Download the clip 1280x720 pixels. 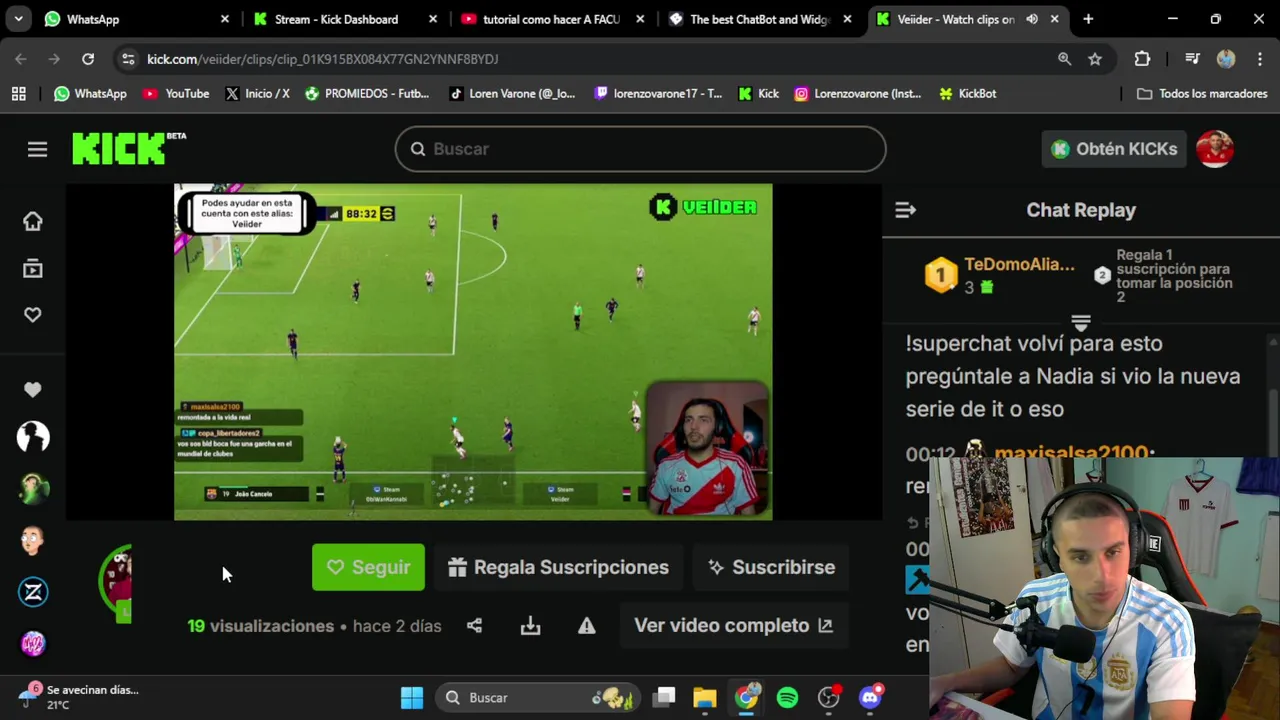pos(530,626)
